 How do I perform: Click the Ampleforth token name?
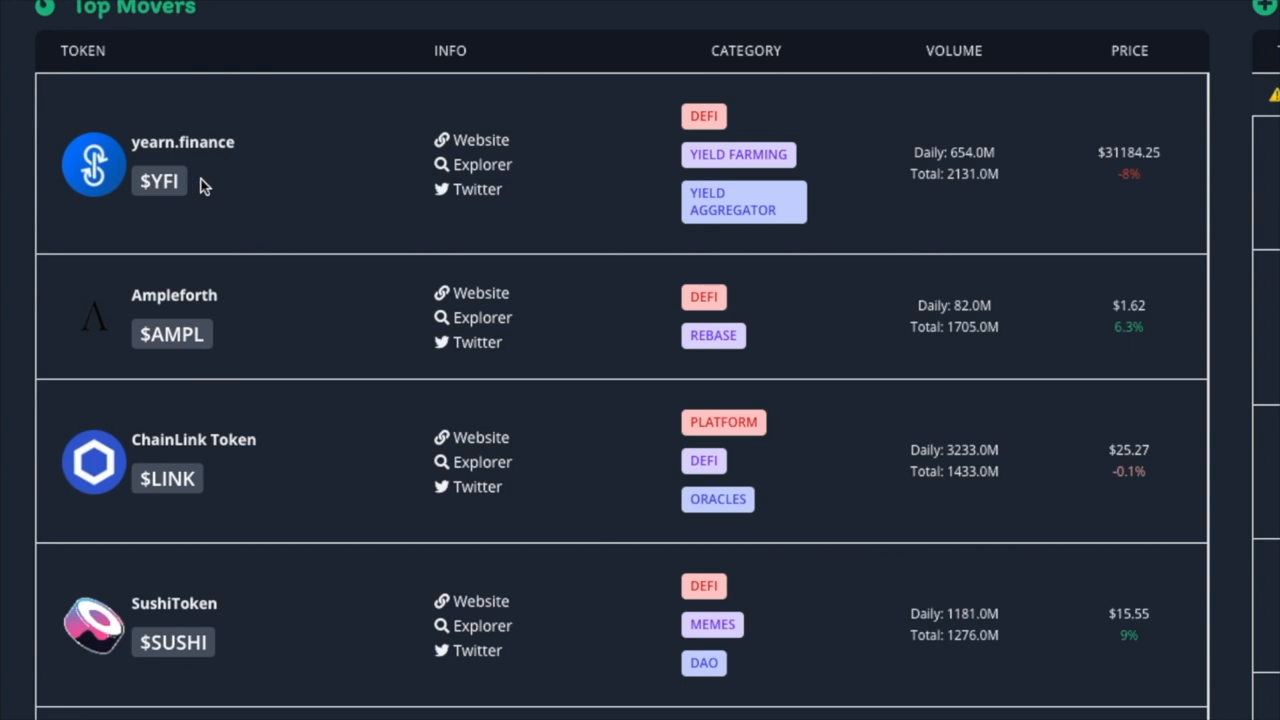coord(174,295)
